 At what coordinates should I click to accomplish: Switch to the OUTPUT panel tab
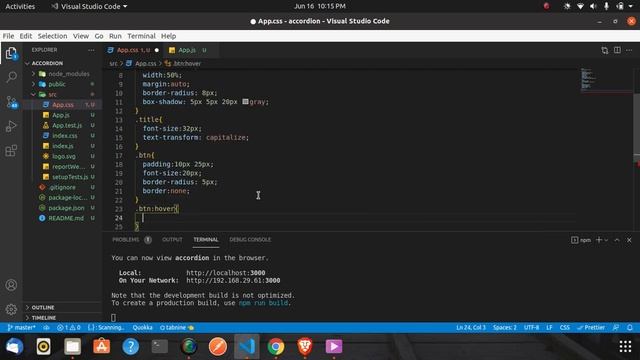[x=172, y=240]
